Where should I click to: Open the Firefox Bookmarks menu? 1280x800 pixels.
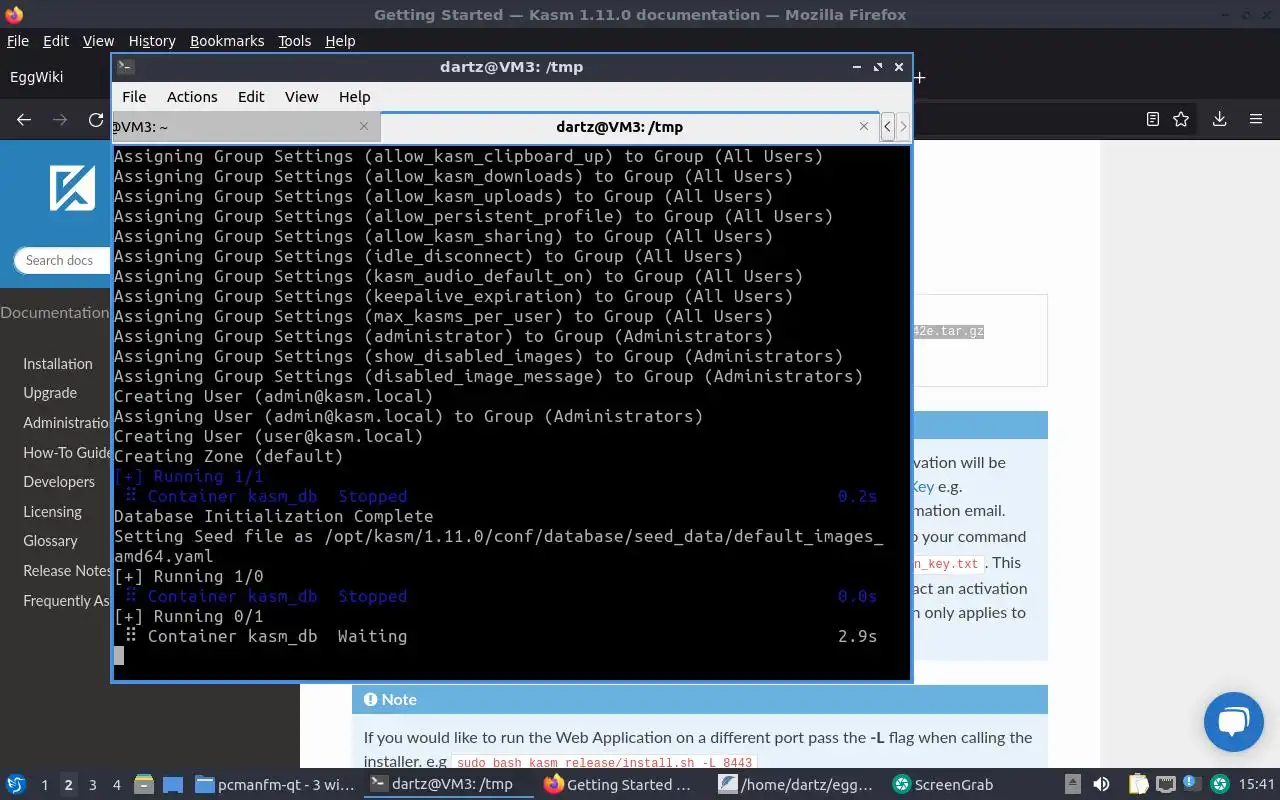click(x=227, y=41)
